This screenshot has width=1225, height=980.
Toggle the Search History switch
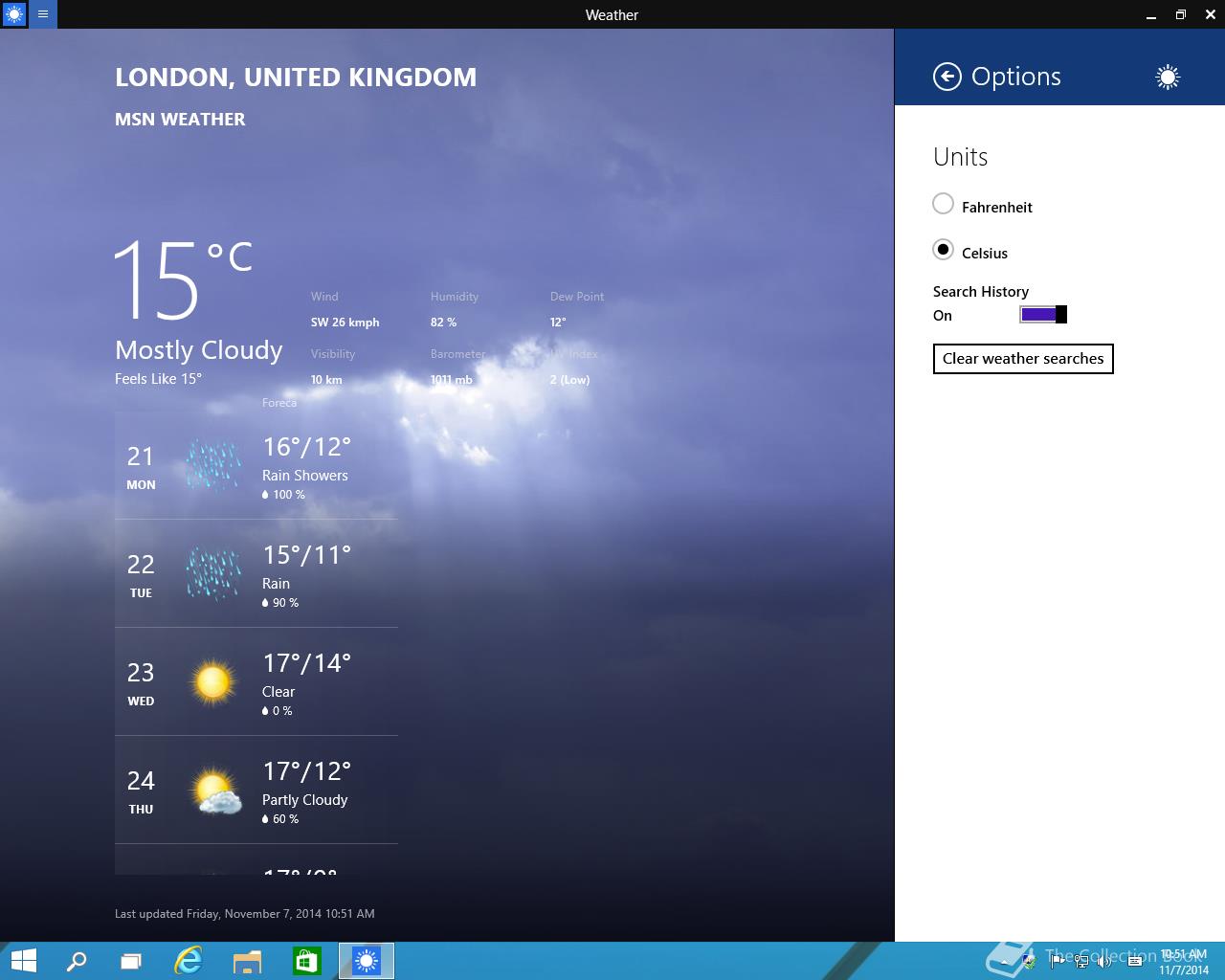point(1043,315)
